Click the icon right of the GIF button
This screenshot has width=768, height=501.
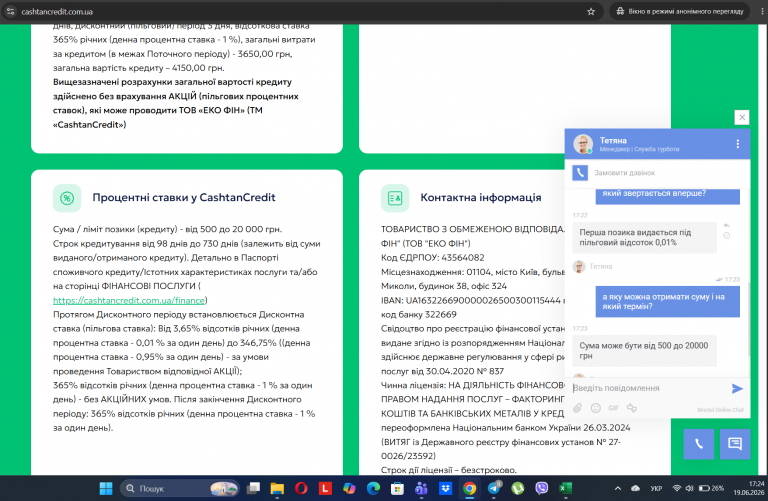(x=632, y=408)
